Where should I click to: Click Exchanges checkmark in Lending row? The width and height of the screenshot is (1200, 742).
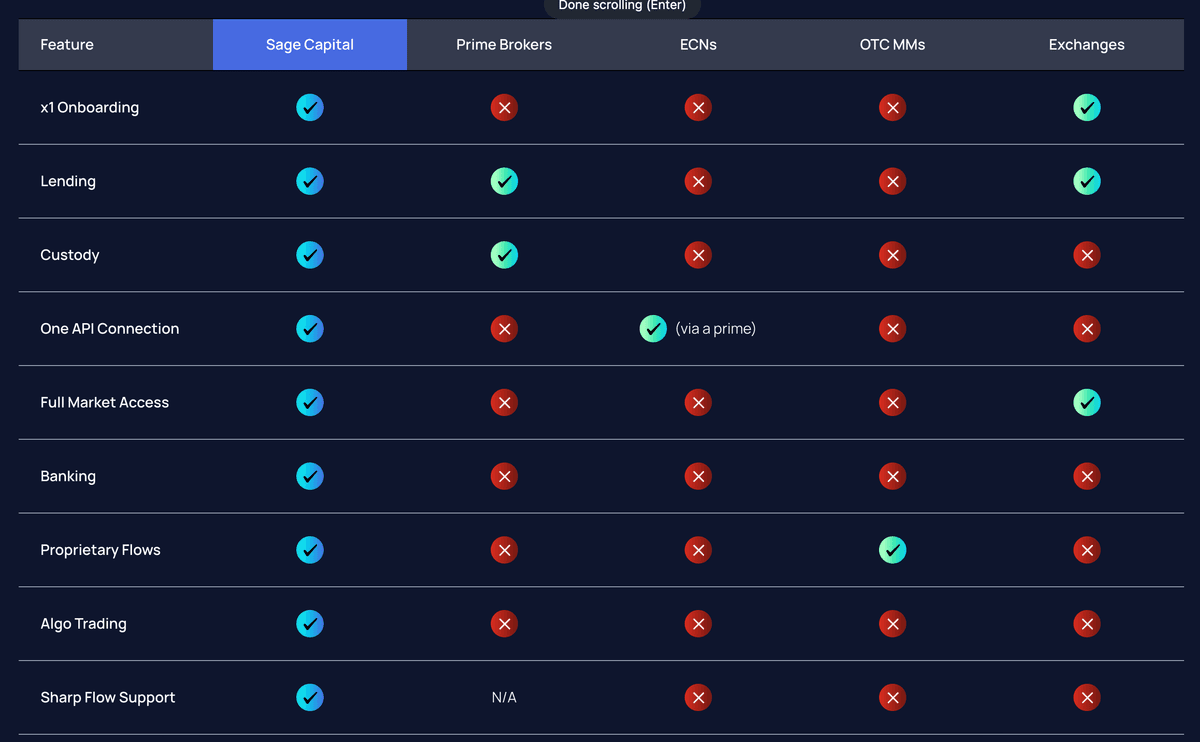pyautogui.click(x=1087, y=181)
